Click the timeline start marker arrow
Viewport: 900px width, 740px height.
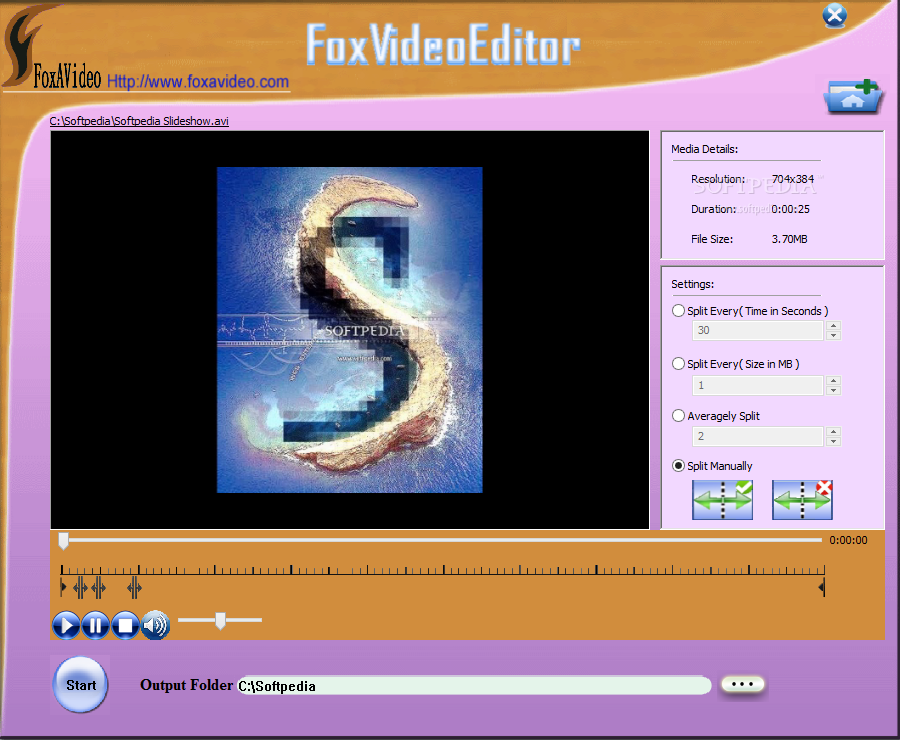[63, 587]
